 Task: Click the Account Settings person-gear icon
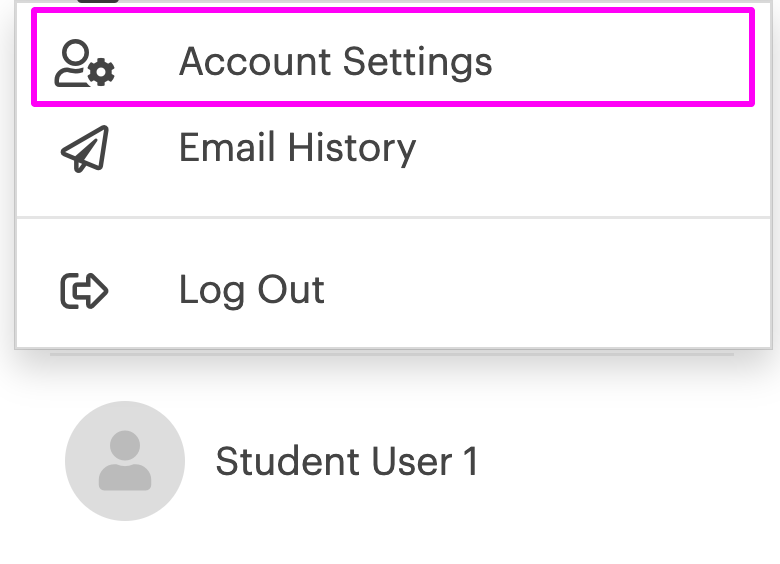[x=85, y=62]
